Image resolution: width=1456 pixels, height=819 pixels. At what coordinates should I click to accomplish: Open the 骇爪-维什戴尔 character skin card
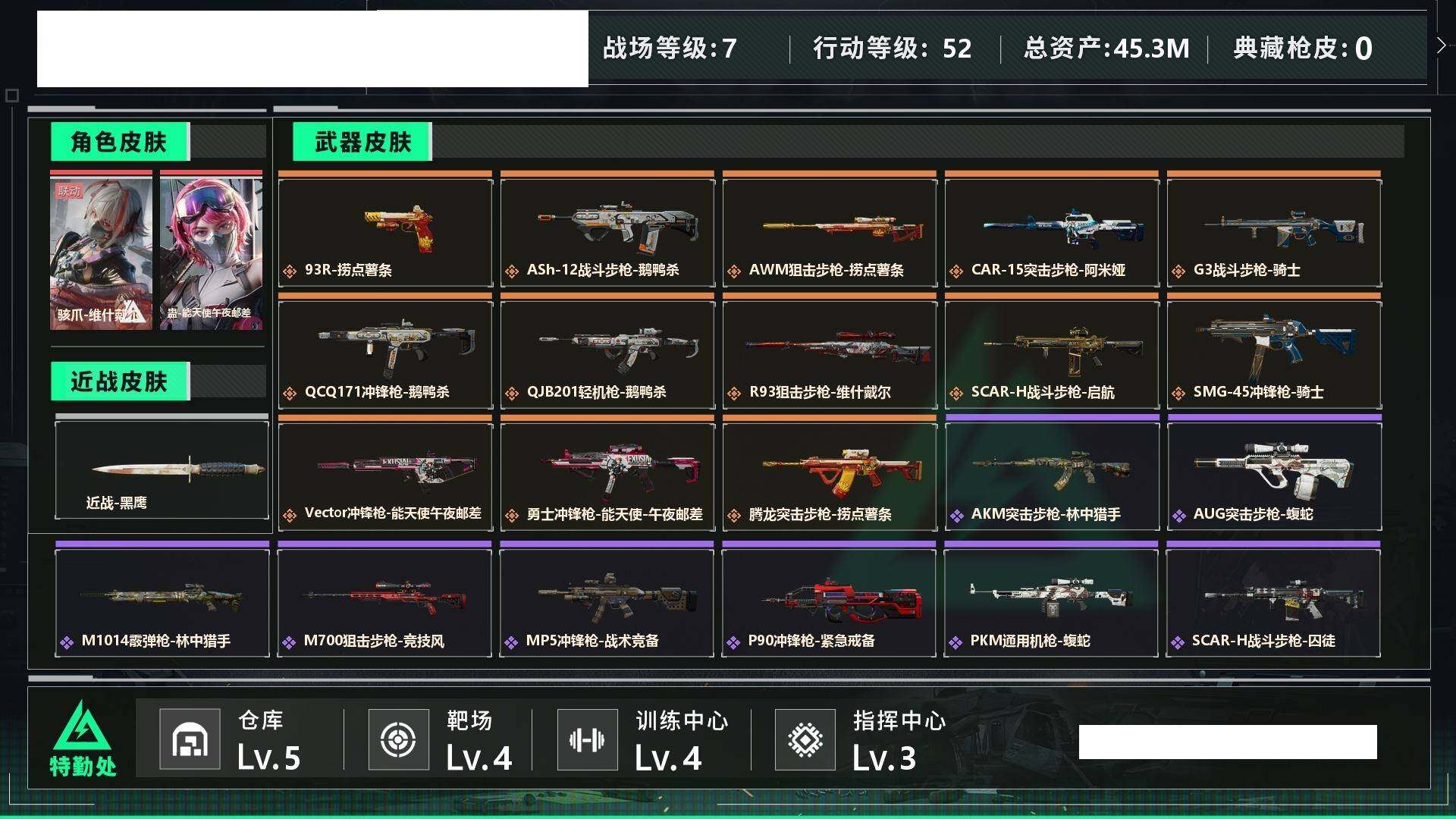pyautogui.click(x=101, y=250)
